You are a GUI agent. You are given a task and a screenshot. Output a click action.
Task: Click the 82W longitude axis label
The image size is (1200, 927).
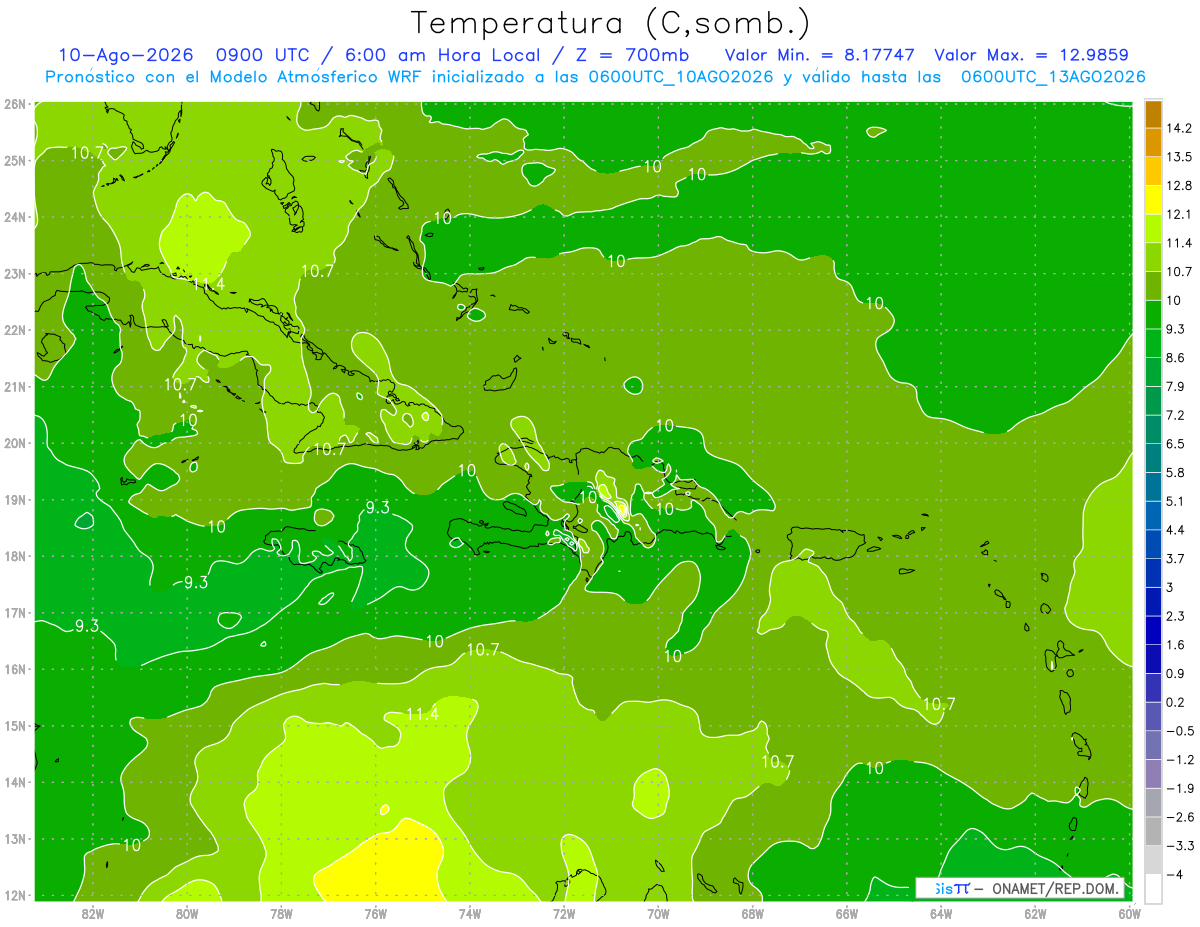tap(92, 912)
